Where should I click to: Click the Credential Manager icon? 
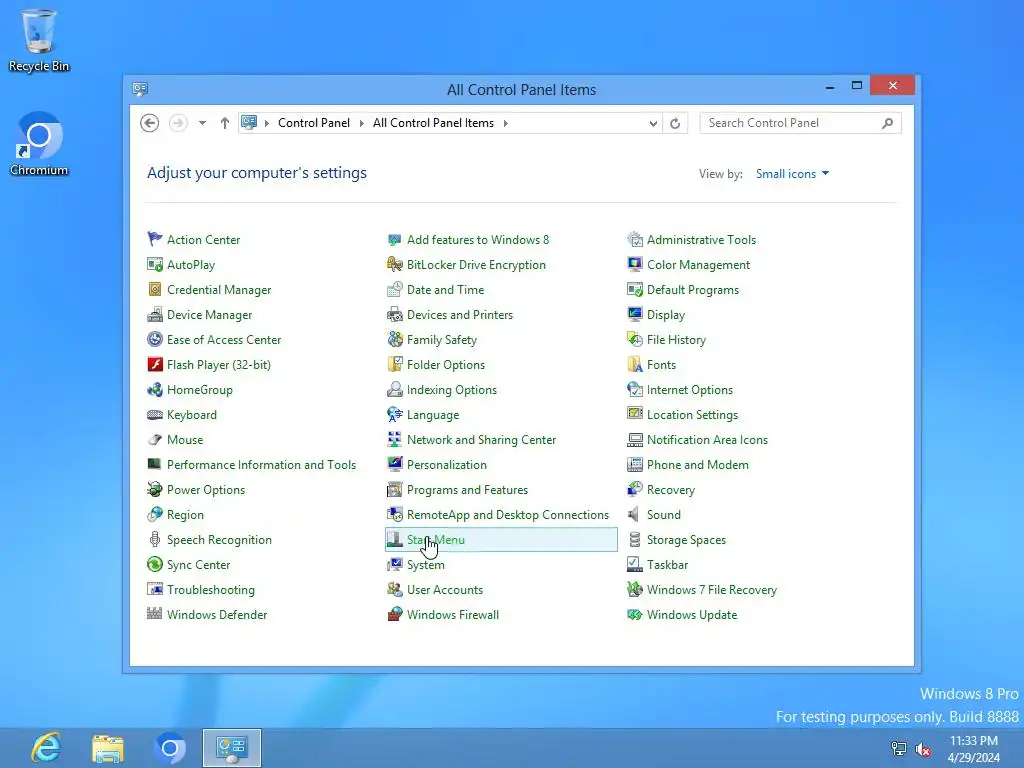pos(155,289)
